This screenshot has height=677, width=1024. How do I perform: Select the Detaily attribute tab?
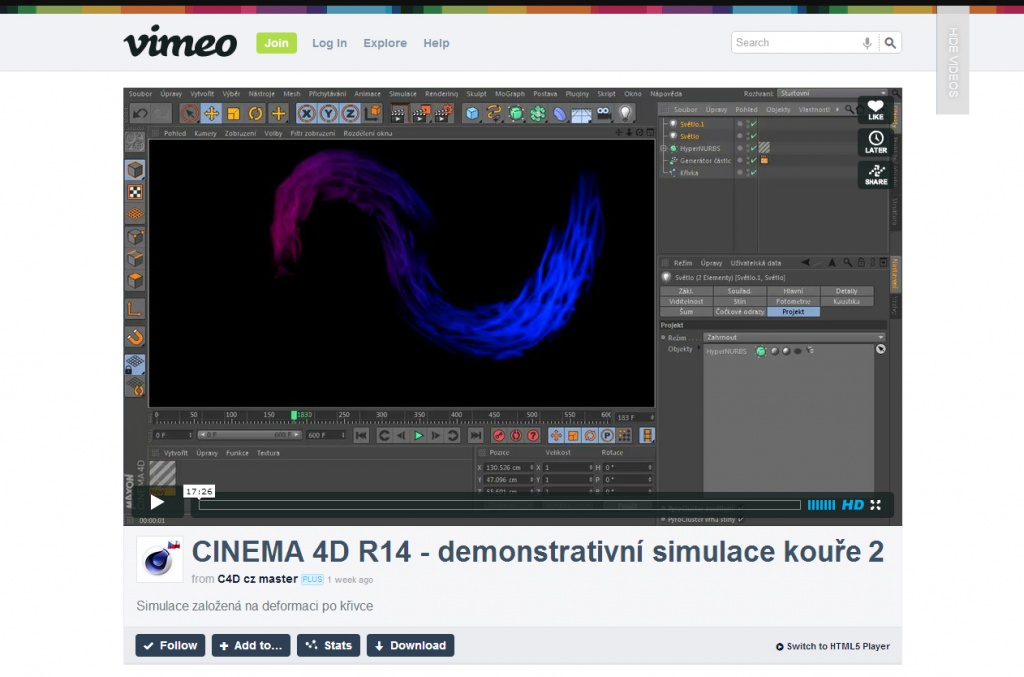pyautogui.click(x=846, y=291)
